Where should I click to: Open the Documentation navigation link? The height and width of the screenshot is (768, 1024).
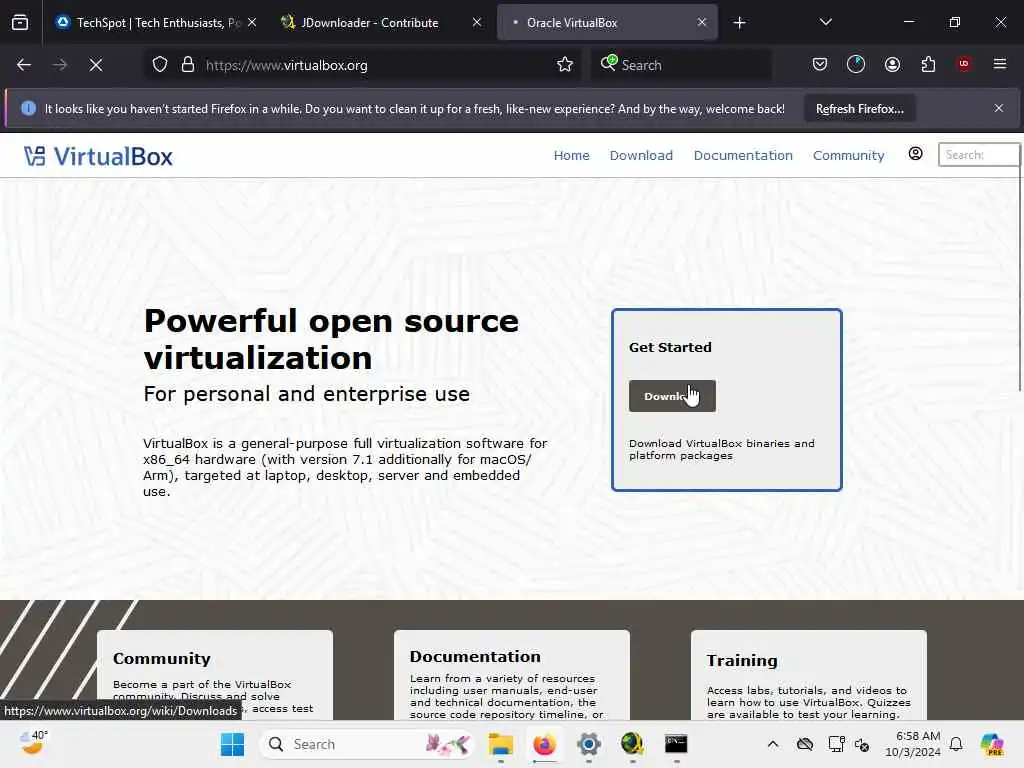pyautogui.click(x=743, y=155)
